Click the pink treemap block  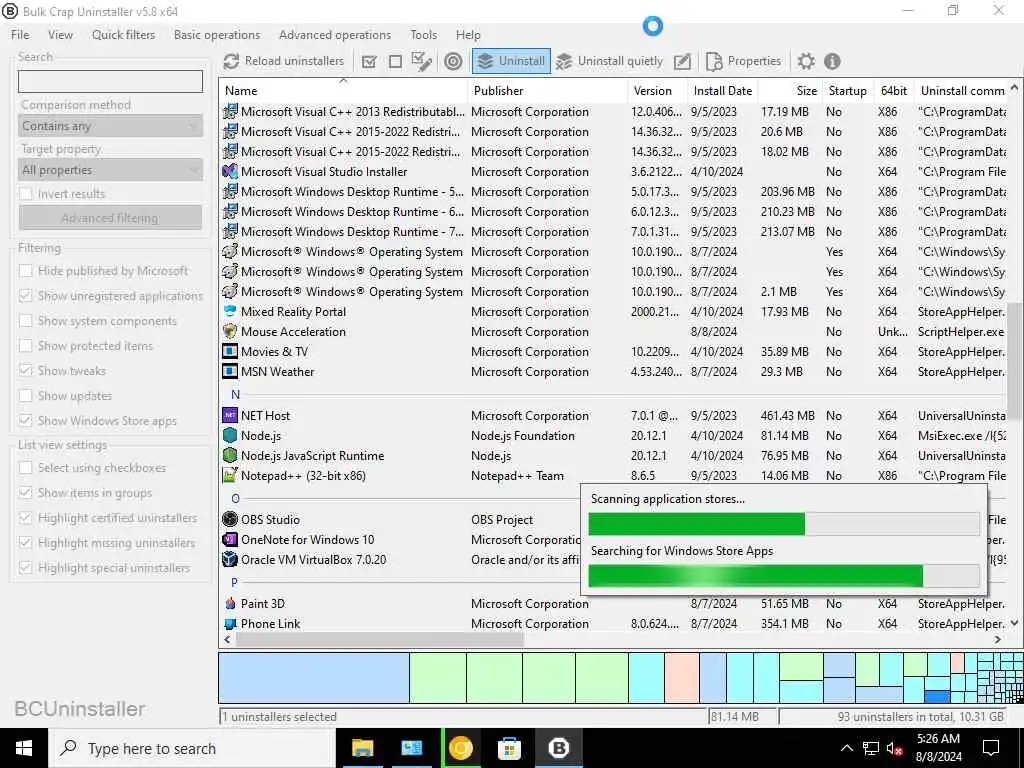coord(682,678)
